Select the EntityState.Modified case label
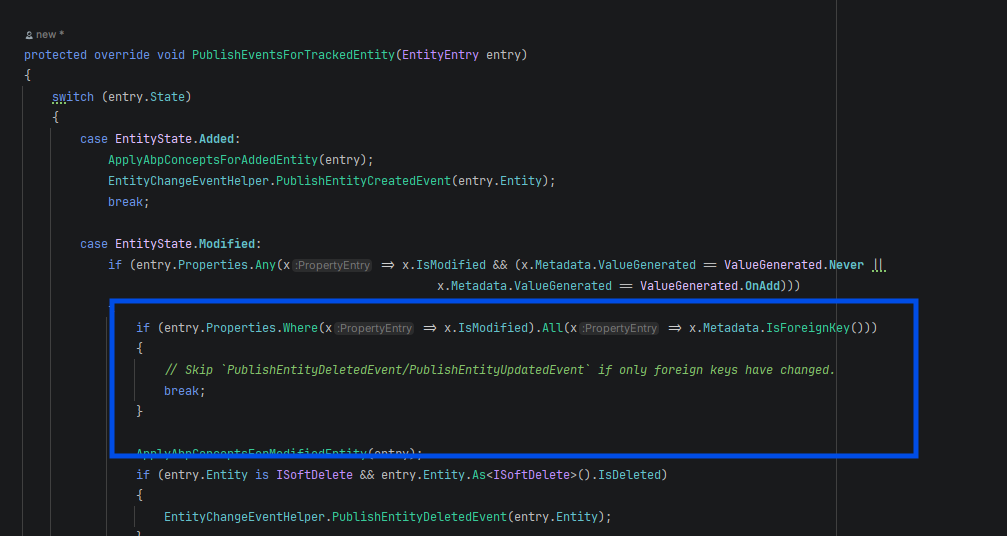 [x=186, y=244]
